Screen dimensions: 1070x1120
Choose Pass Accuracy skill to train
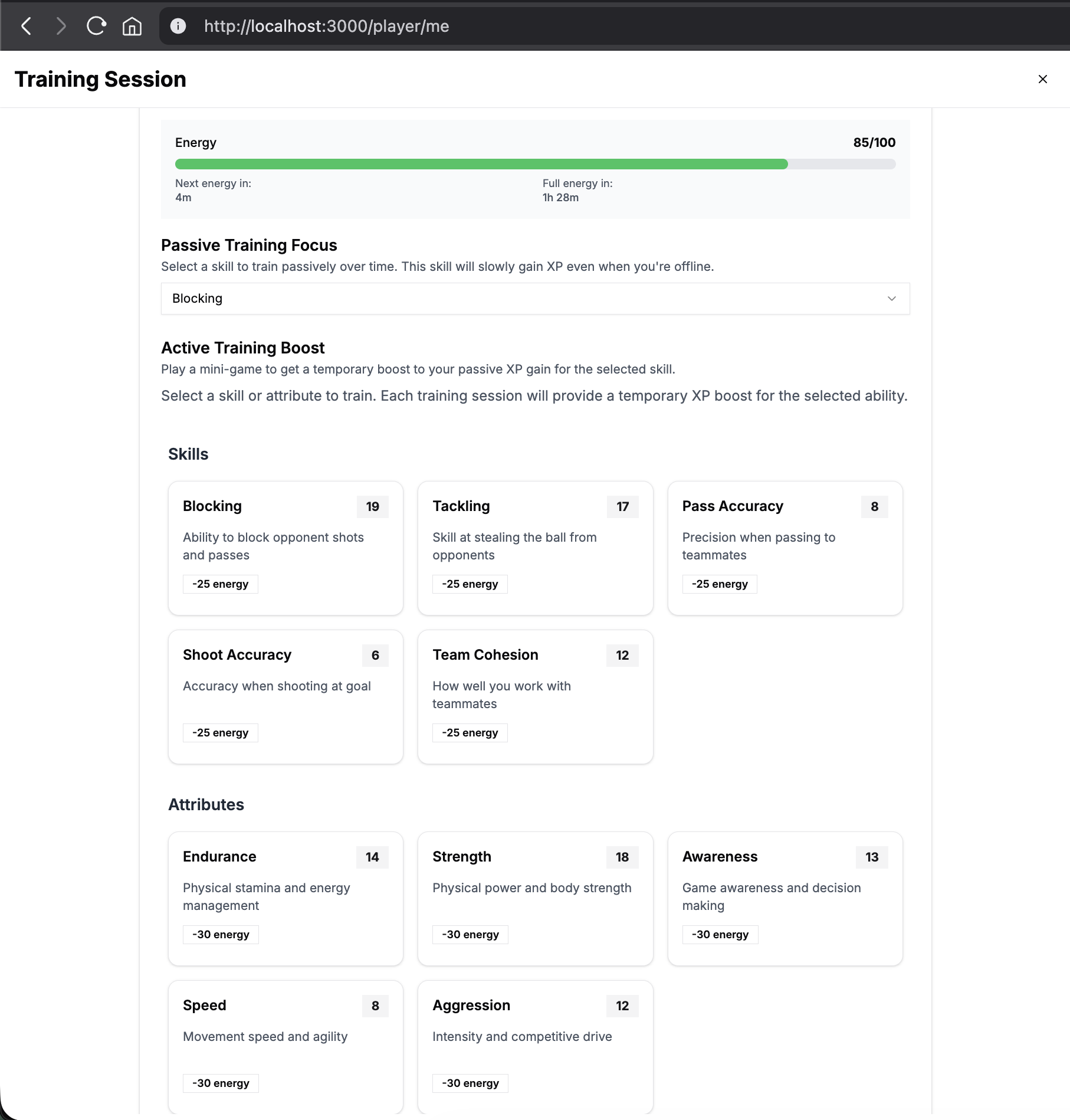click(x=785, y=548)
